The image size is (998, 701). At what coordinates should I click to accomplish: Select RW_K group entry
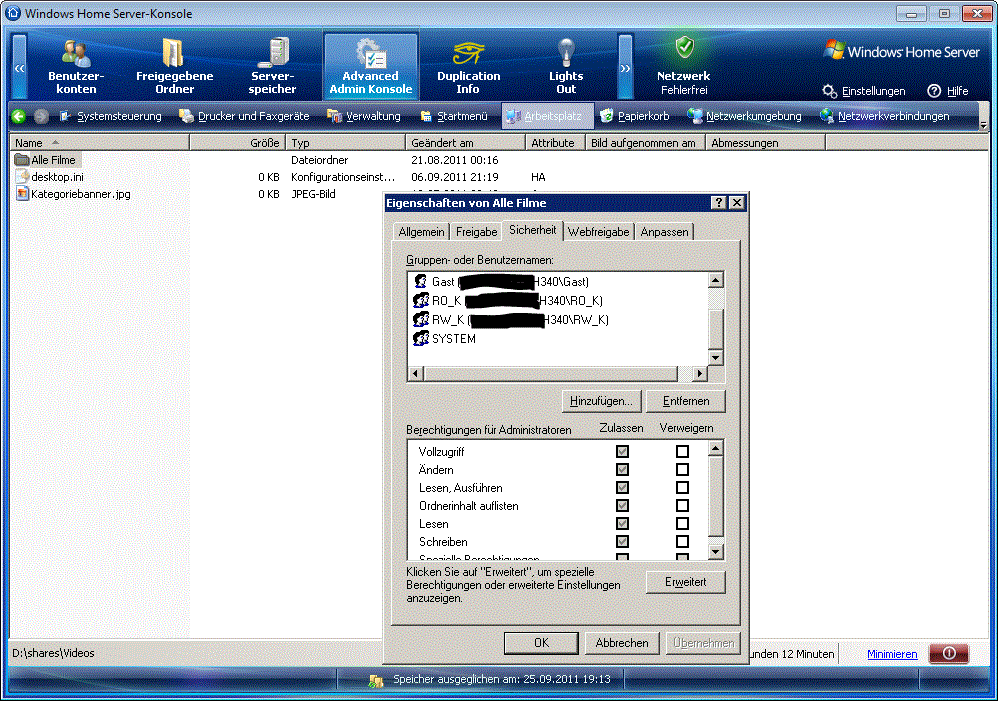point(511,320)
